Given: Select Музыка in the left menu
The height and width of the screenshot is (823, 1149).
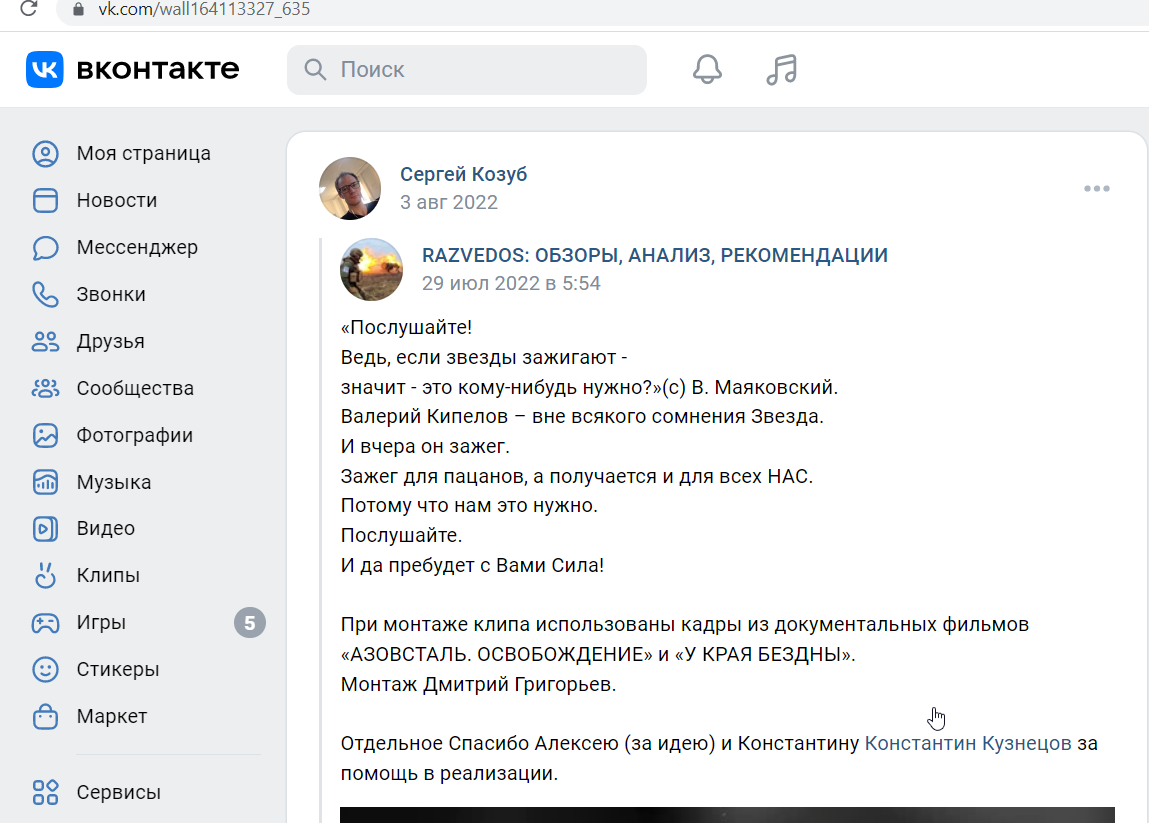Looking at the screenshot, I should point(114,482).
